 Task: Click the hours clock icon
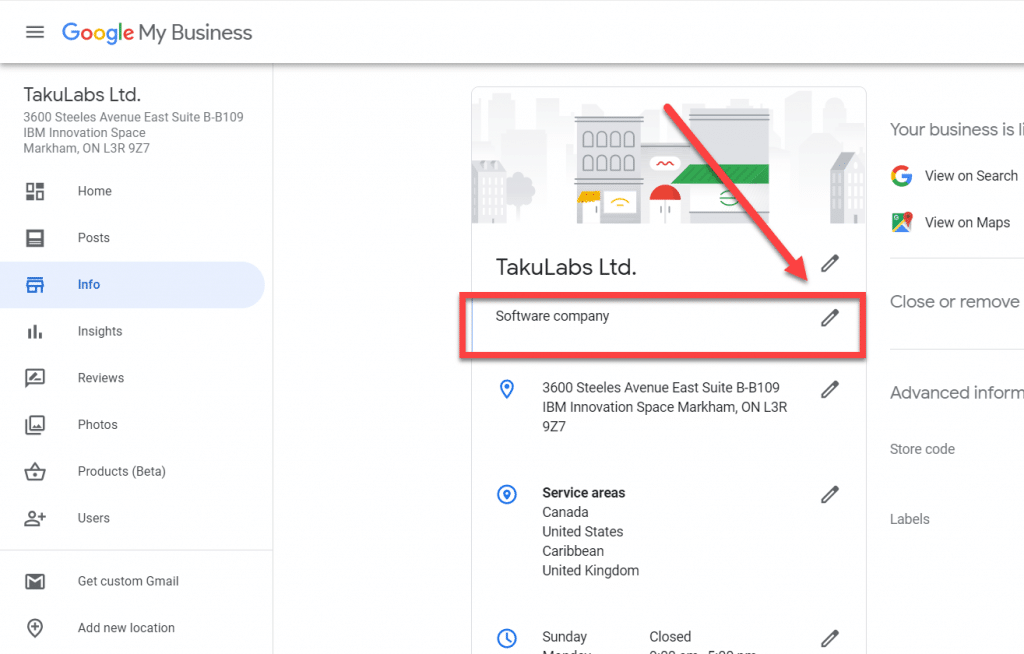click(x=507, y=638)
